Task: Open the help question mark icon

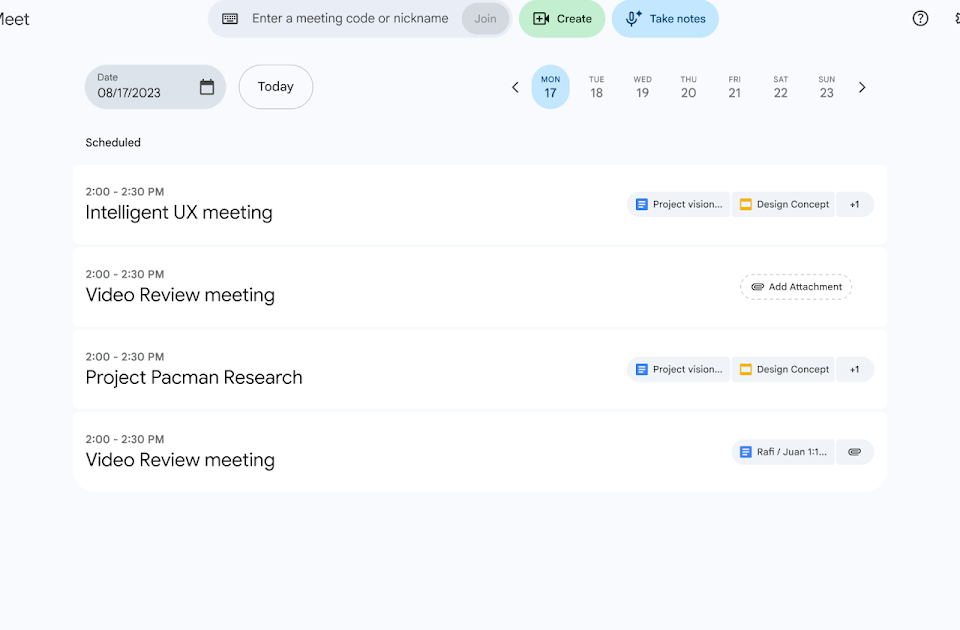Action: coord(920,18)
